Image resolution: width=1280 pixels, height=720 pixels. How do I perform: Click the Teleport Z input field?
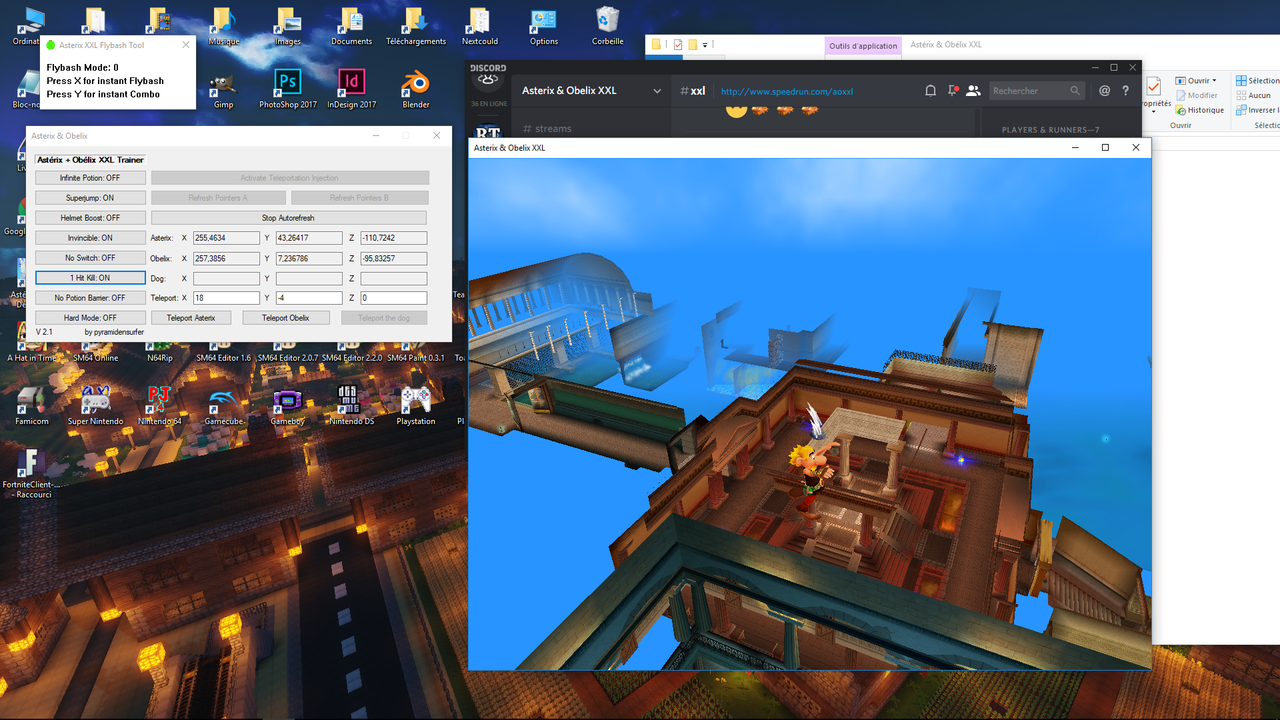[393, 298]
